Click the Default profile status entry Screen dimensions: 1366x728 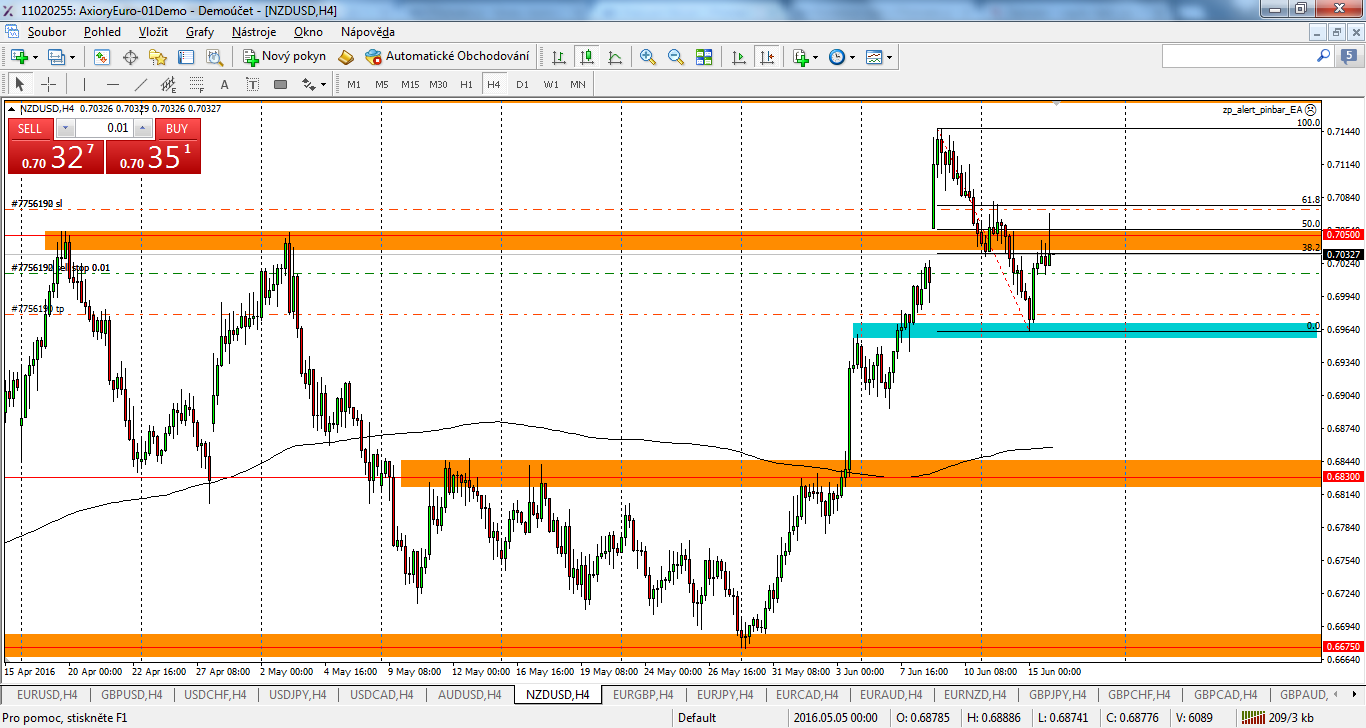pyautogui.click(x=697, y=717)
